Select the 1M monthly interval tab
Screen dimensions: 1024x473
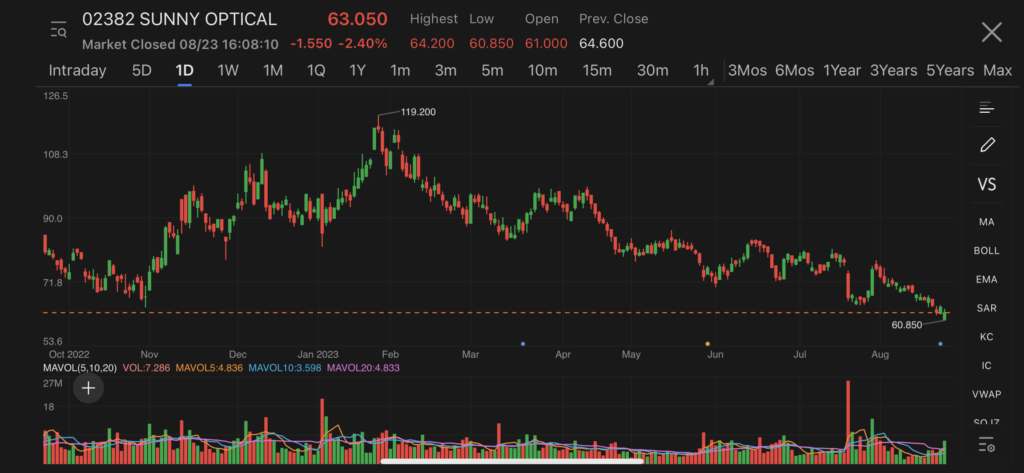pyautogui.click(x=272, y=71)
